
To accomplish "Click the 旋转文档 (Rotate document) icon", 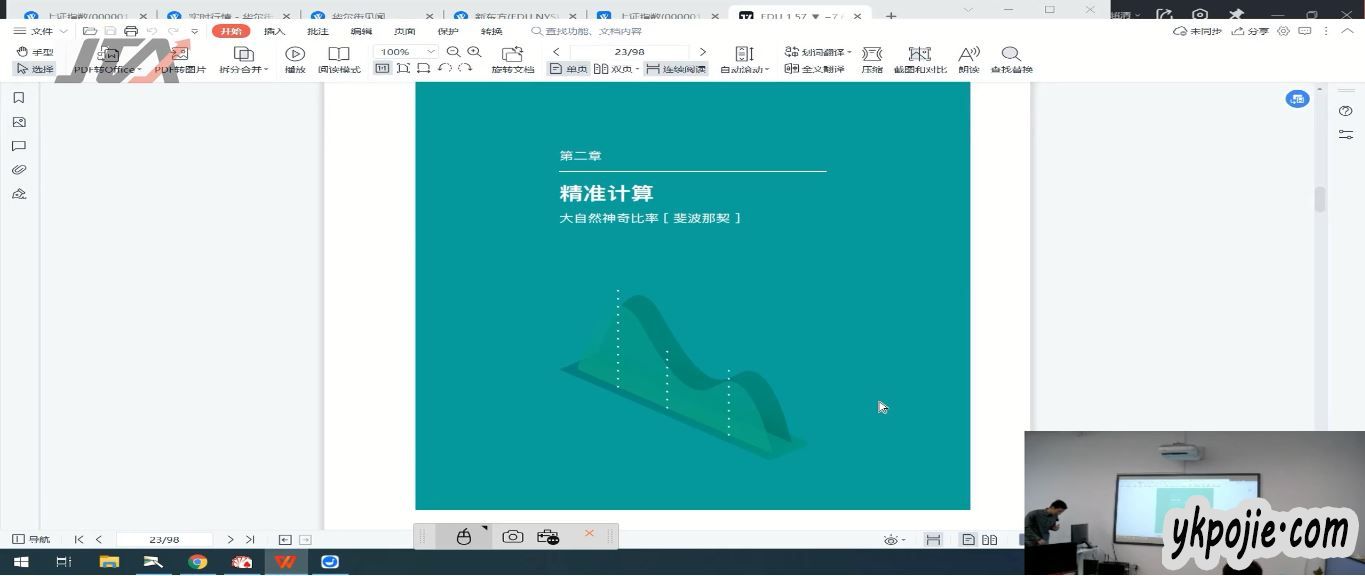I will tap(512, 54).
